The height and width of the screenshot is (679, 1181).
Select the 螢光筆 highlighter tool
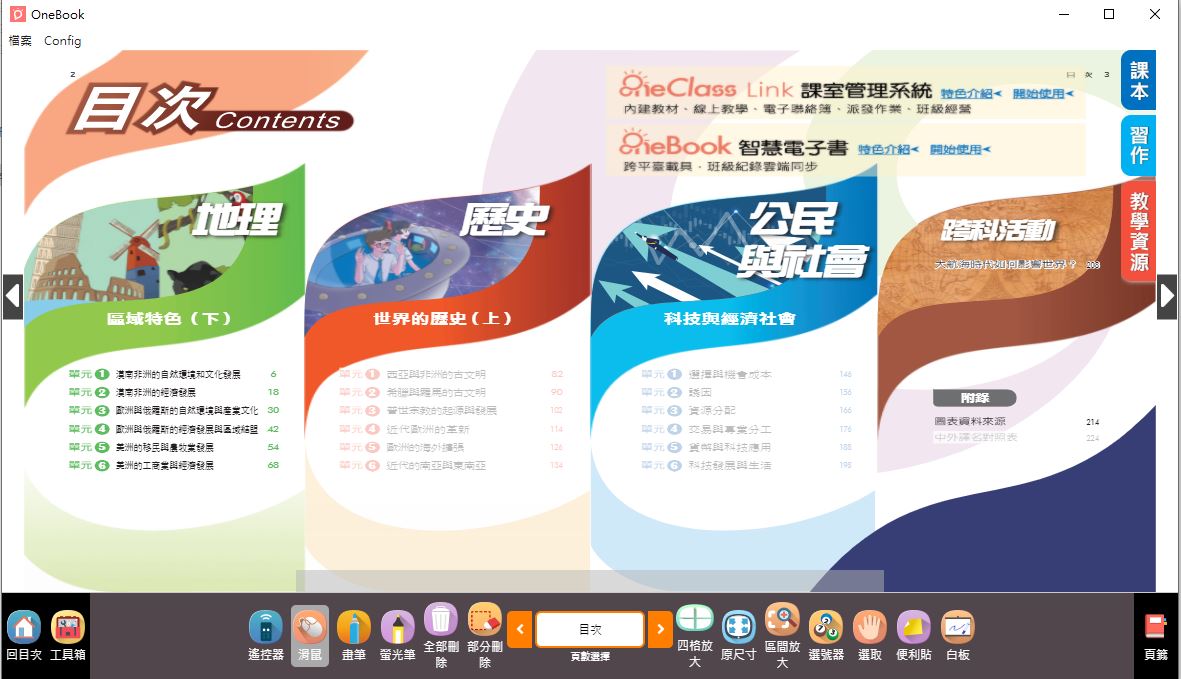(x=397, y=635)
